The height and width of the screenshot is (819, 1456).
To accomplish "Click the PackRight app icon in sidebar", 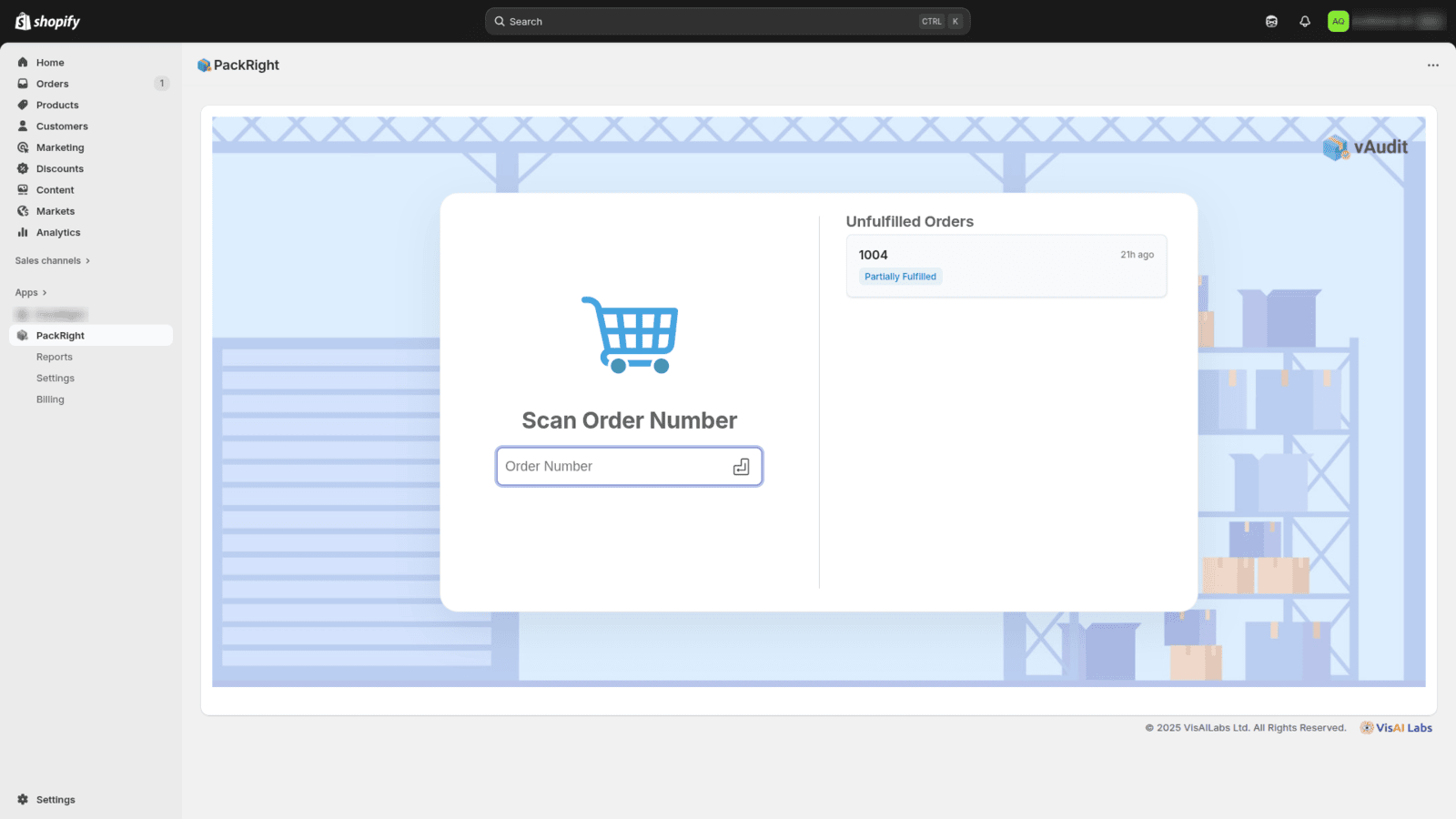I will [22, 335].
